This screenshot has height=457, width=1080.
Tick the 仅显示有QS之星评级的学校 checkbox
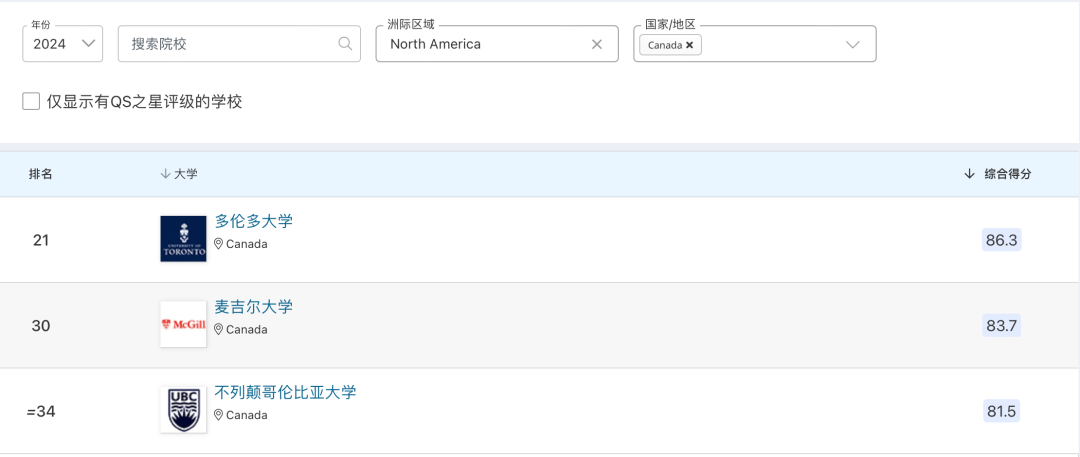(31, 101)
